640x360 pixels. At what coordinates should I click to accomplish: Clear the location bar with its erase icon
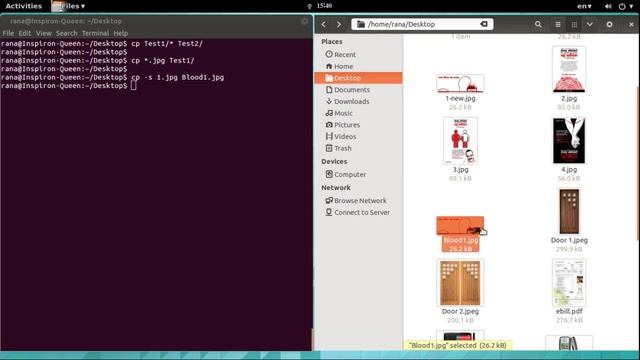point(484,24)
